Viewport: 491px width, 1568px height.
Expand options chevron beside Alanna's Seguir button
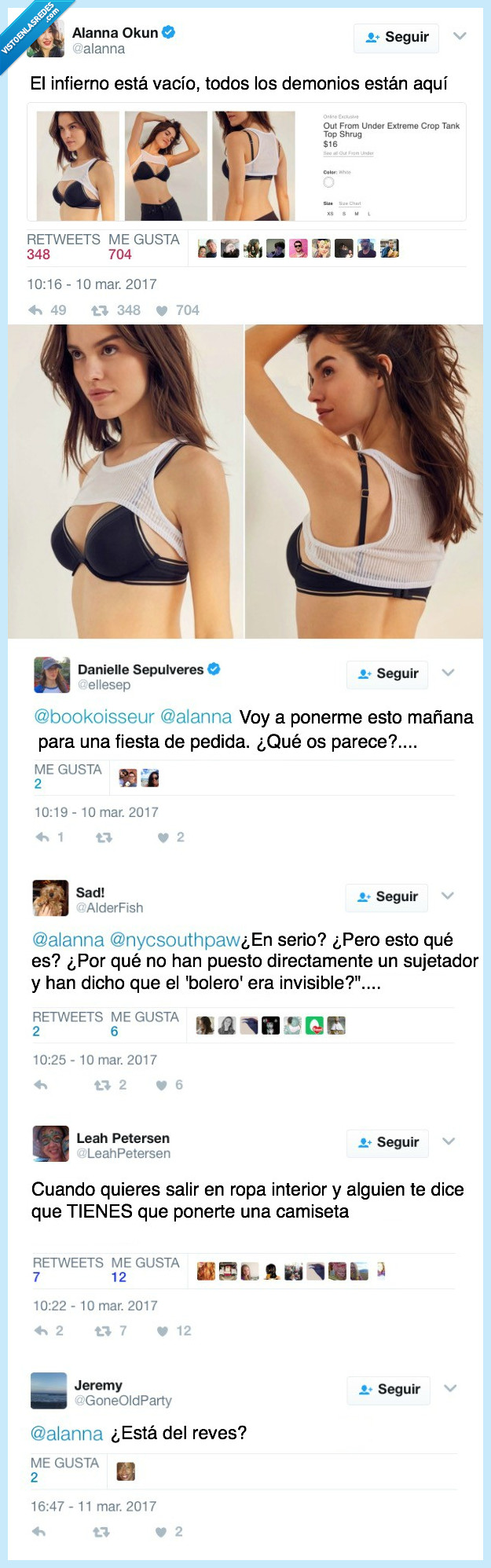point(460,36)
